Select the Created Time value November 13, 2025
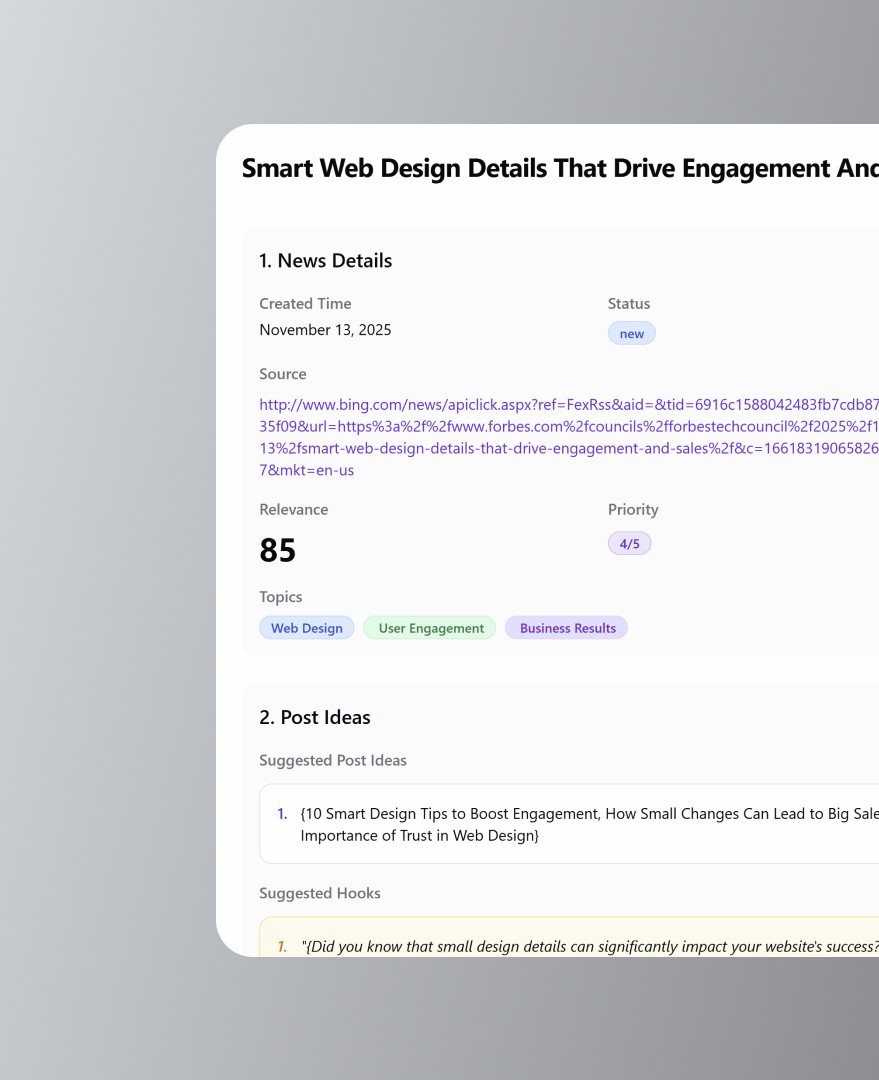 click(325, 329)
